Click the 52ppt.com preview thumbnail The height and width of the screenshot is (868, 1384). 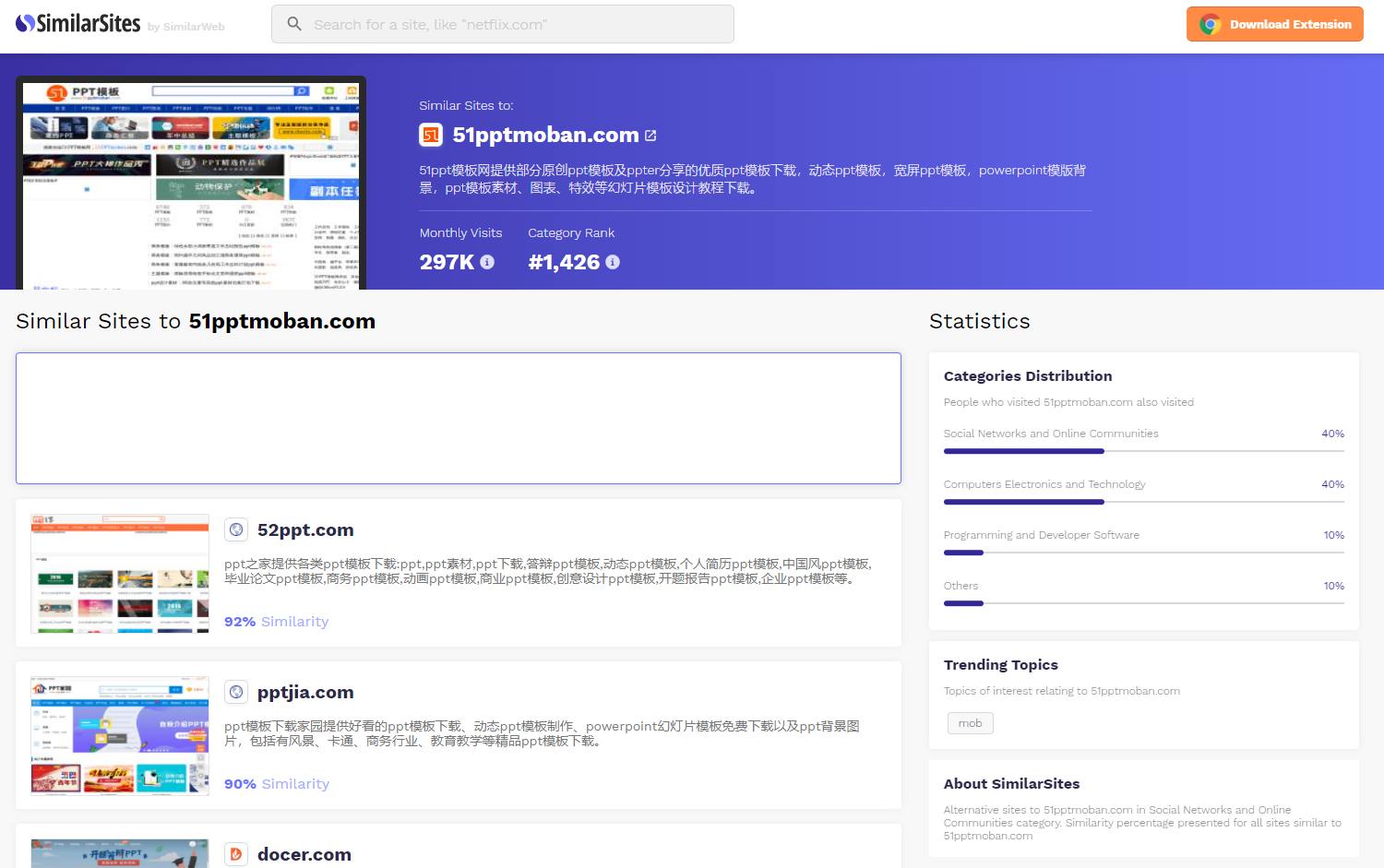[120, 574]
